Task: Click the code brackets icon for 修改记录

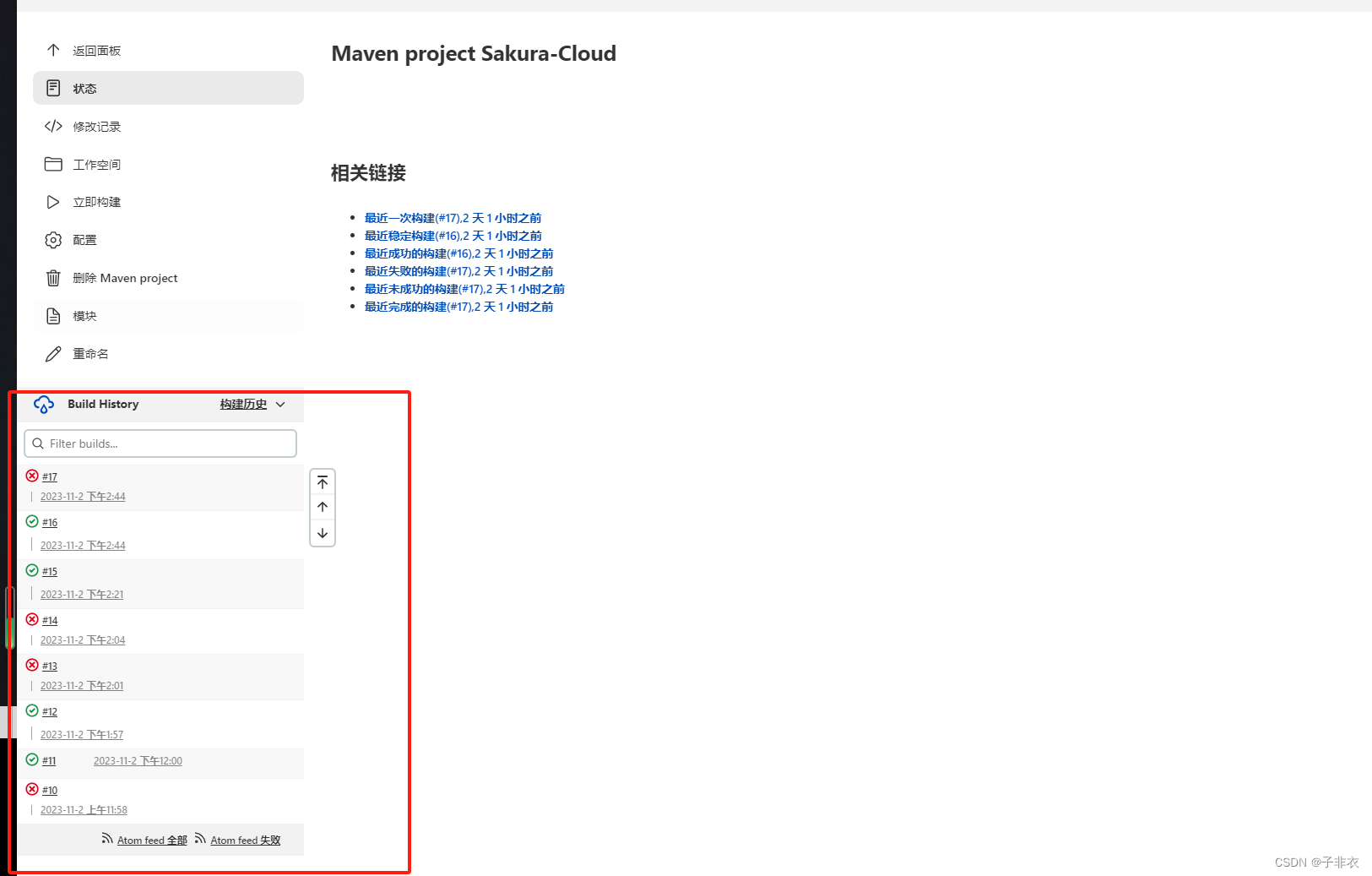Action: [53, 126]
